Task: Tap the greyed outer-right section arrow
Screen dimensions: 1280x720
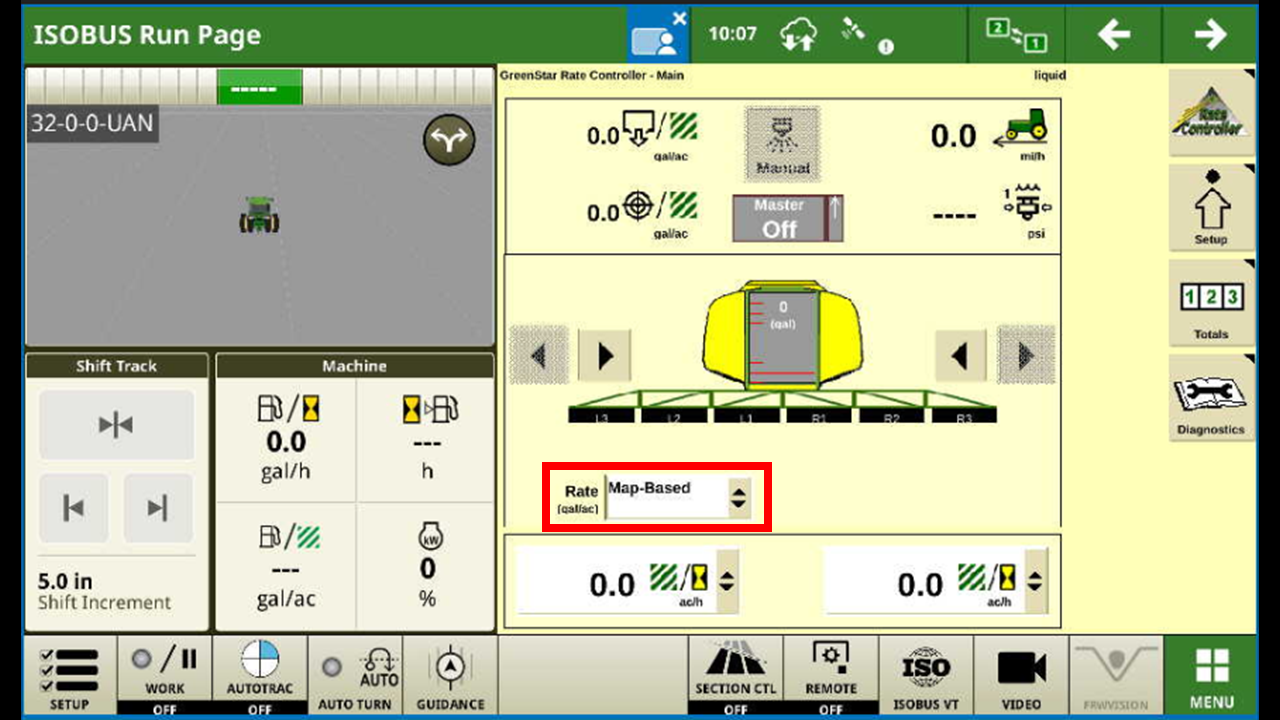Action: pyautogui.click(x=1025, y=355)
